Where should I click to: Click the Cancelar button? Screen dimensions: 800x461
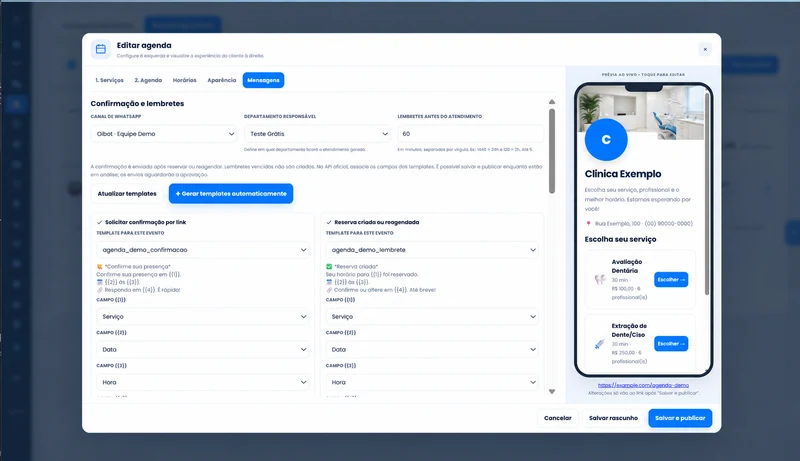pos(558,418)
